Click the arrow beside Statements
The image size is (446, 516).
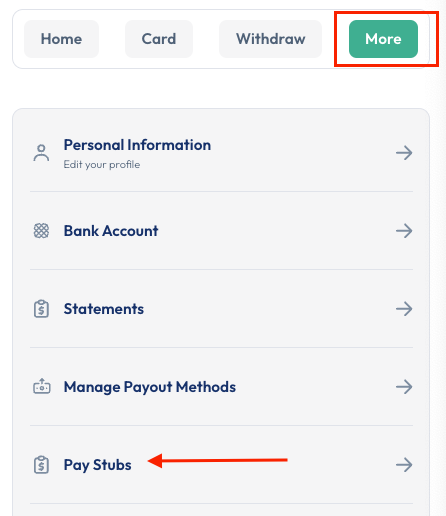[x=404, y=309]
